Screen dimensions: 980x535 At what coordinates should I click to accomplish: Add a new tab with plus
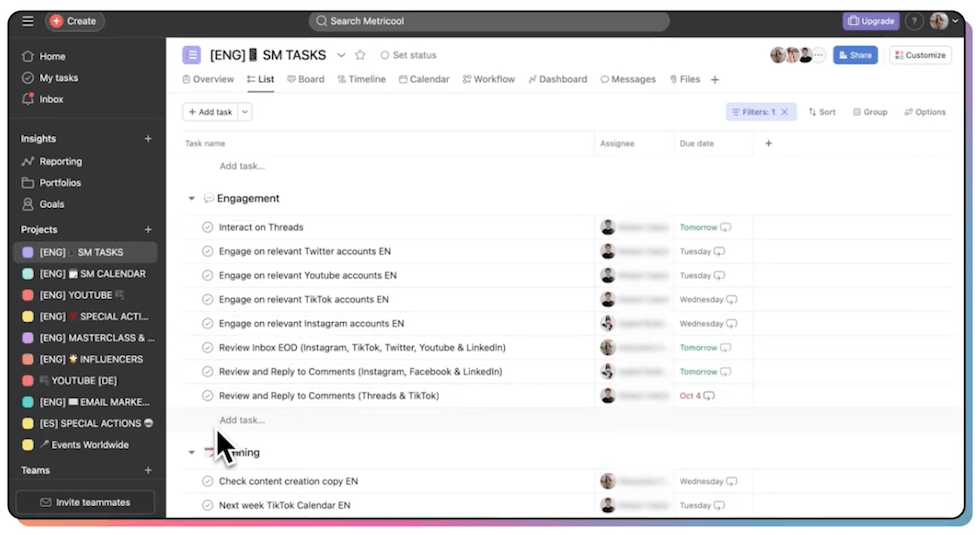715,79
